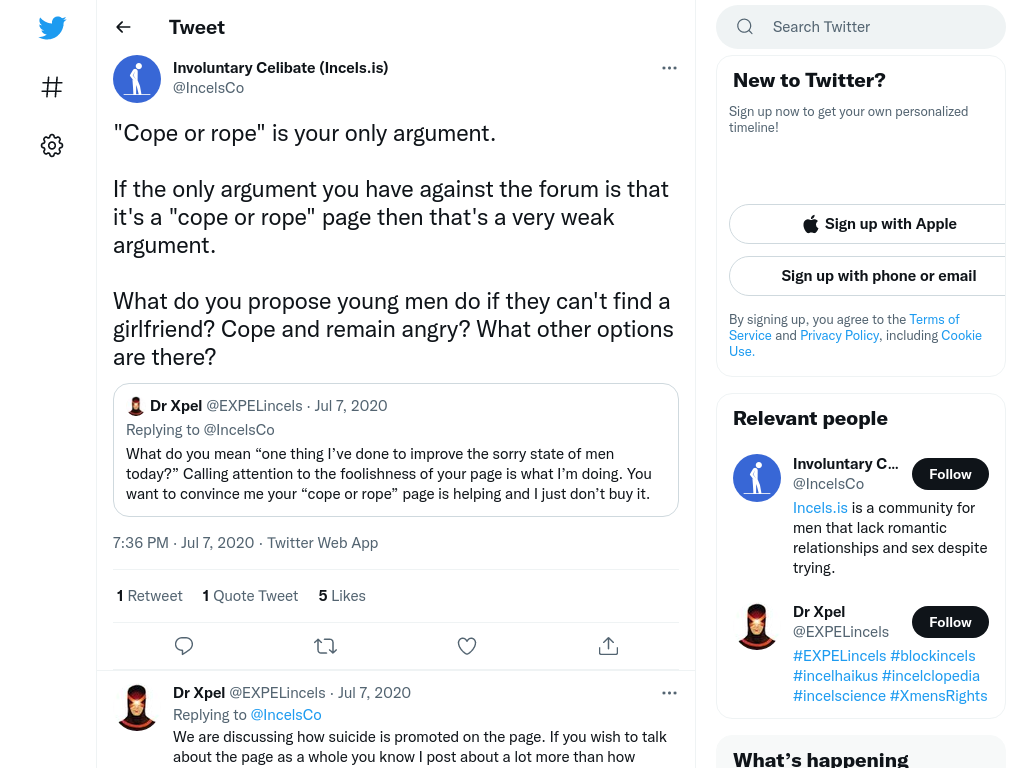This screenshot has width=1024, height=768.
Task: Click the Twitter bird logo
Action: pyautogui.click(x=52, y=27)
